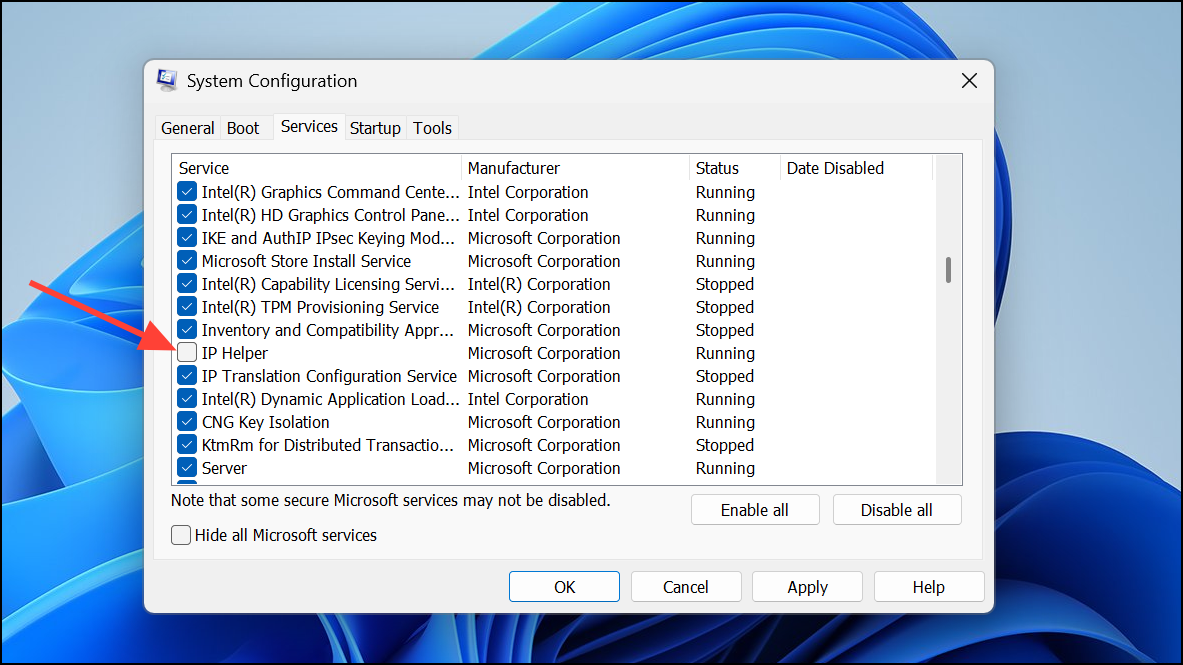Sort by the Manufacturer column header

point(575,168)
